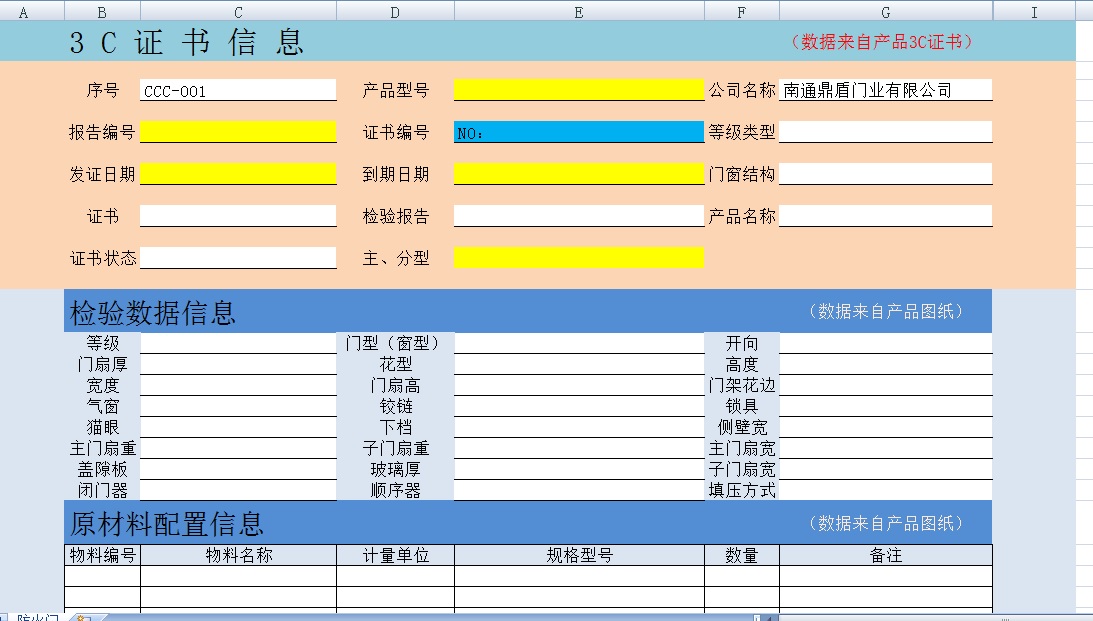Click the 证书状态 input cell
Image resolution: width=1093 pixels, height=621 pixels.
click(x=238, y=258)
